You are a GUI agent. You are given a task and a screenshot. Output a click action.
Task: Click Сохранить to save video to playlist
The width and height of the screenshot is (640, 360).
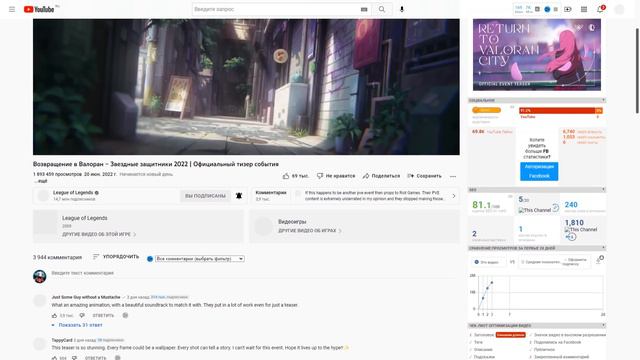424,176
